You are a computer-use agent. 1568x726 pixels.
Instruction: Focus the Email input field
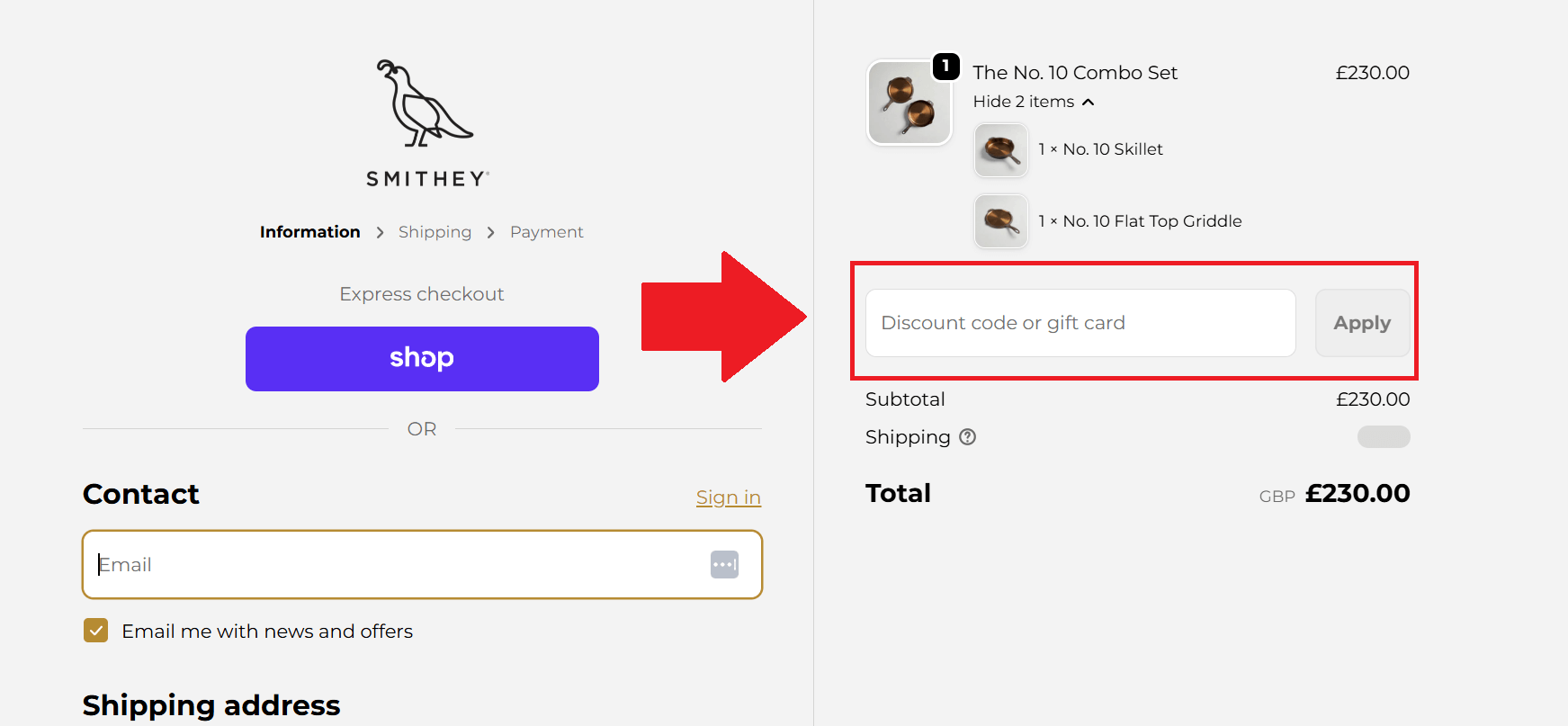pos(396,564)
